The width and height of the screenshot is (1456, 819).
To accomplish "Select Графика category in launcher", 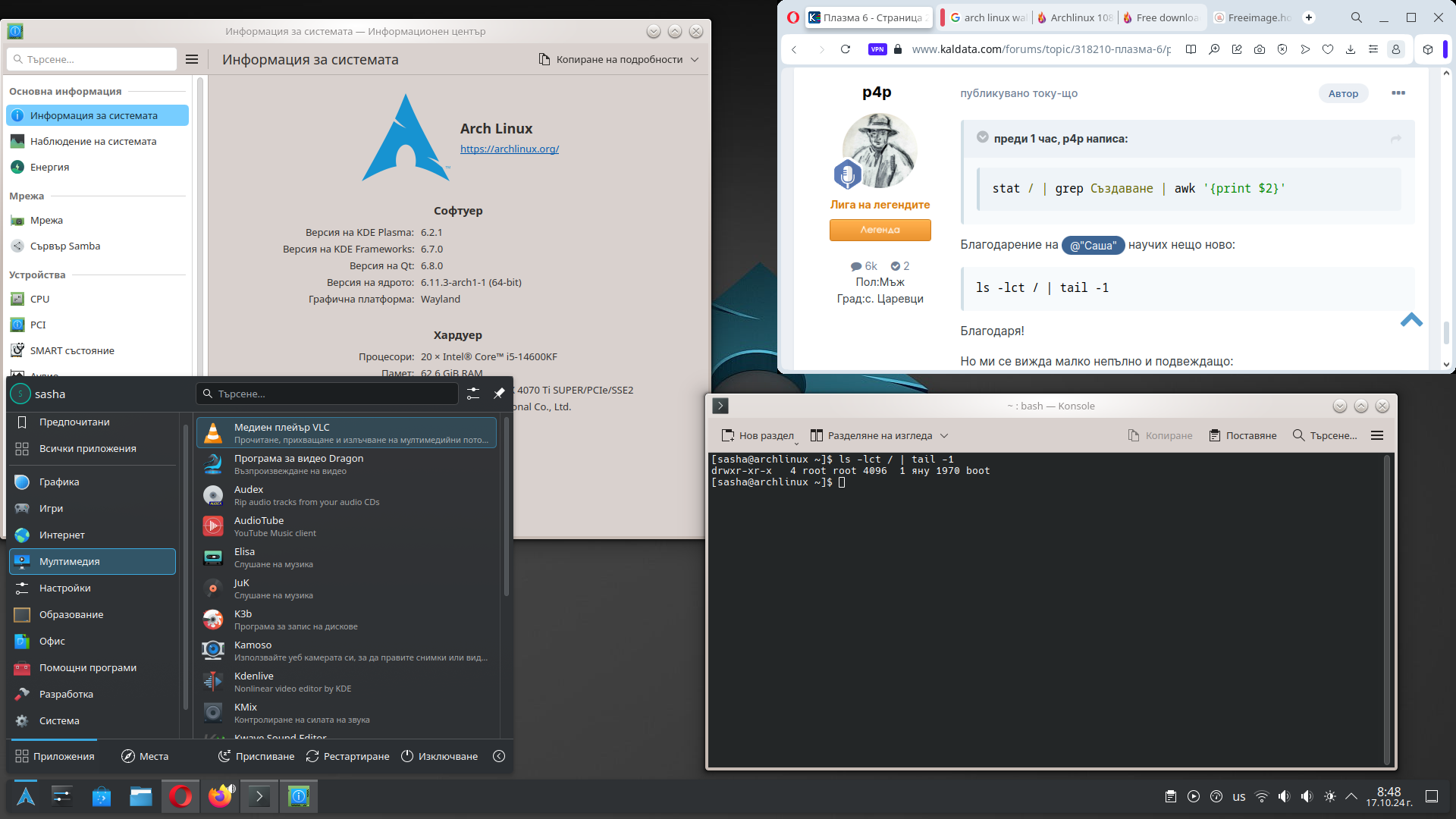I will [x=93, y=482].
